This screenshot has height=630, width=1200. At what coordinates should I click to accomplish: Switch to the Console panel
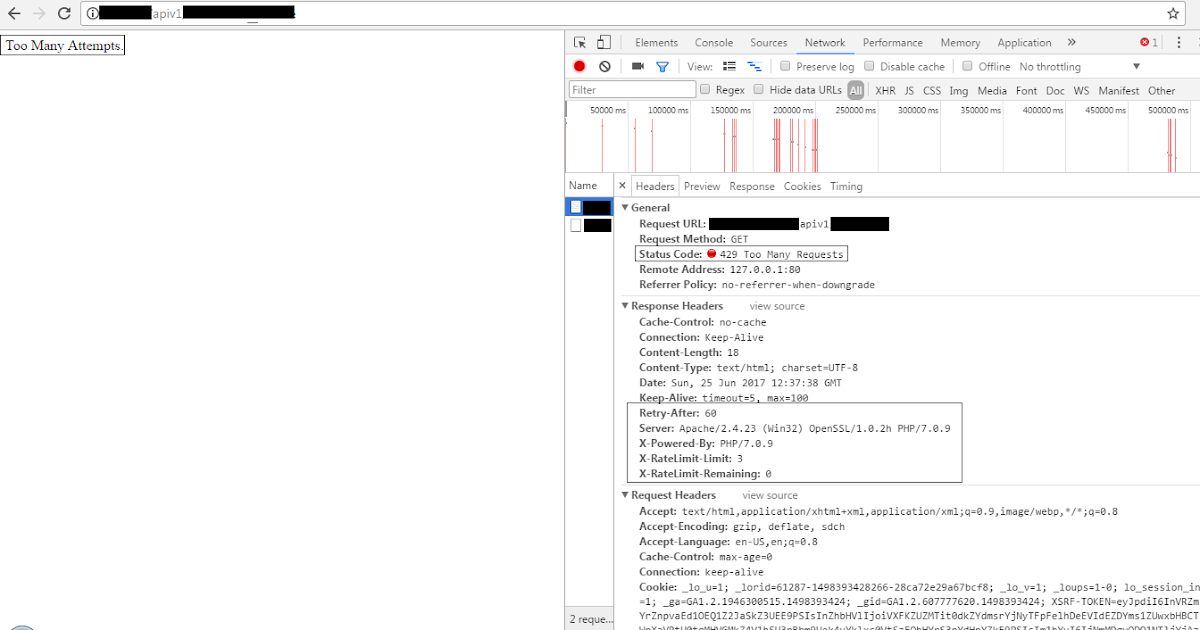[x=713, y=42]
